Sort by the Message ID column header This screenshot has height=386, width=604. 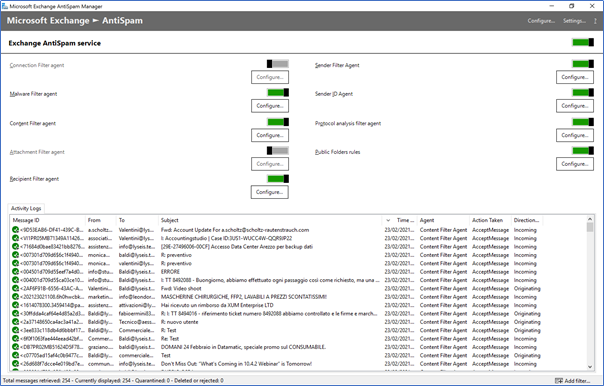coord(47,220)
